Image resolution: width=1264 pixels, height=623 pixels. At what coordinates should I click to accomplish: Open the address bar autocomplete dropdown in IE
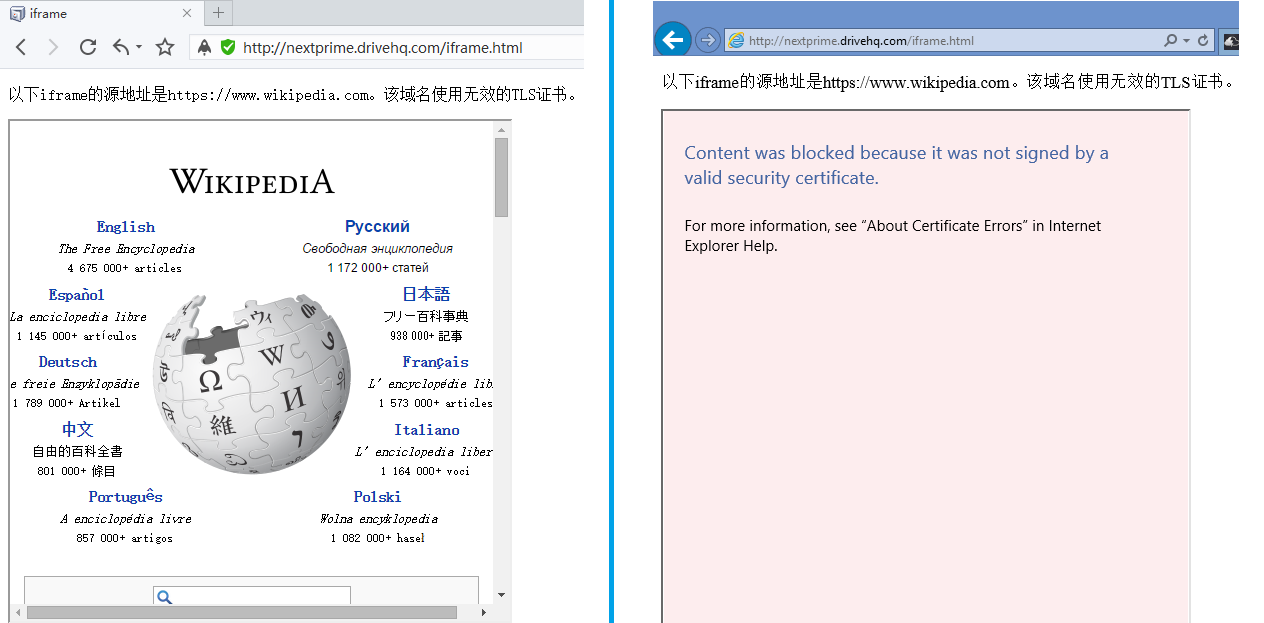1186,41
